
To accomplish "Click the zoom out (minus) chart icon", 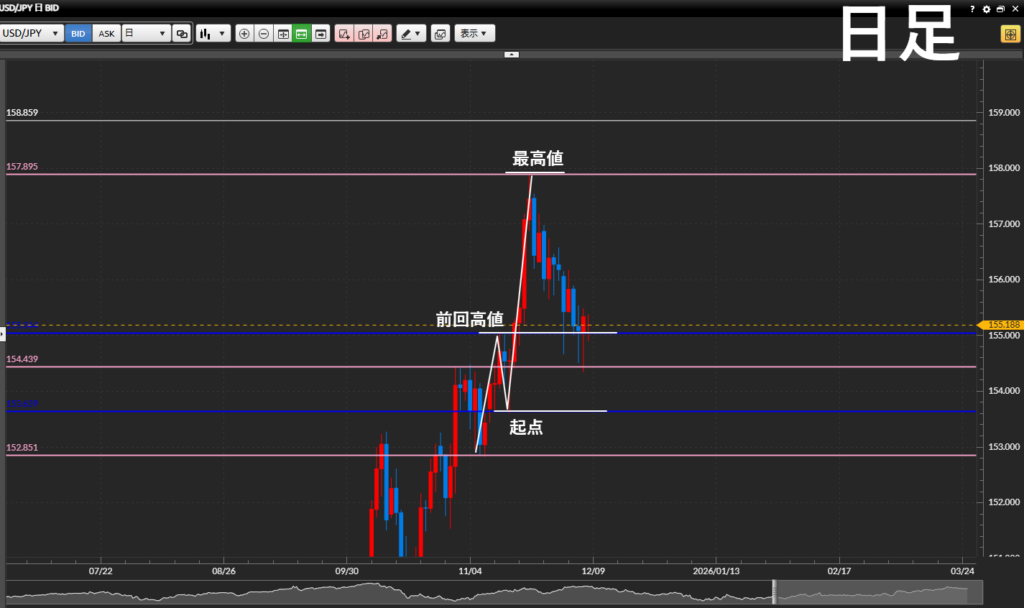I will tap(263, 33).
